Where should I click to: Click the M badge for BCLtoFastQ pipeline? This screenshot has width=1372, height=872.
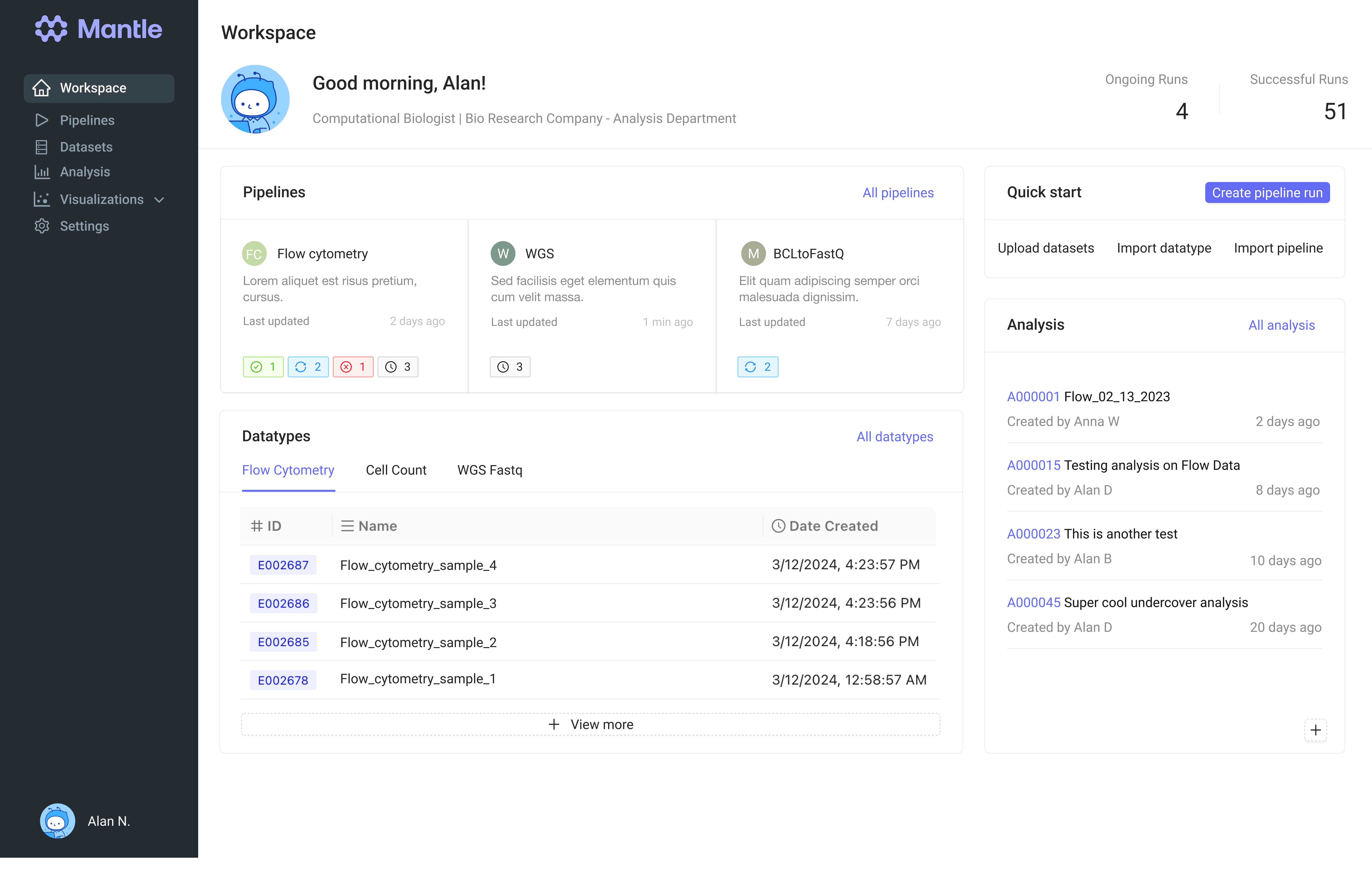tap(753, 254)
